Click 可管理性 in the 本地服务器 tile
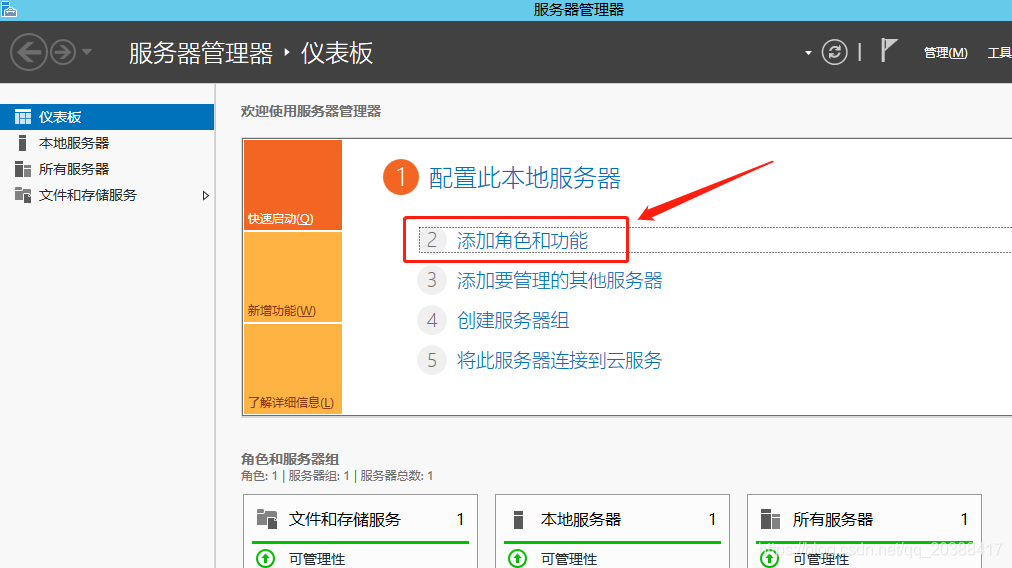This screenshot has height=568, width=1012. coord(569,559)
